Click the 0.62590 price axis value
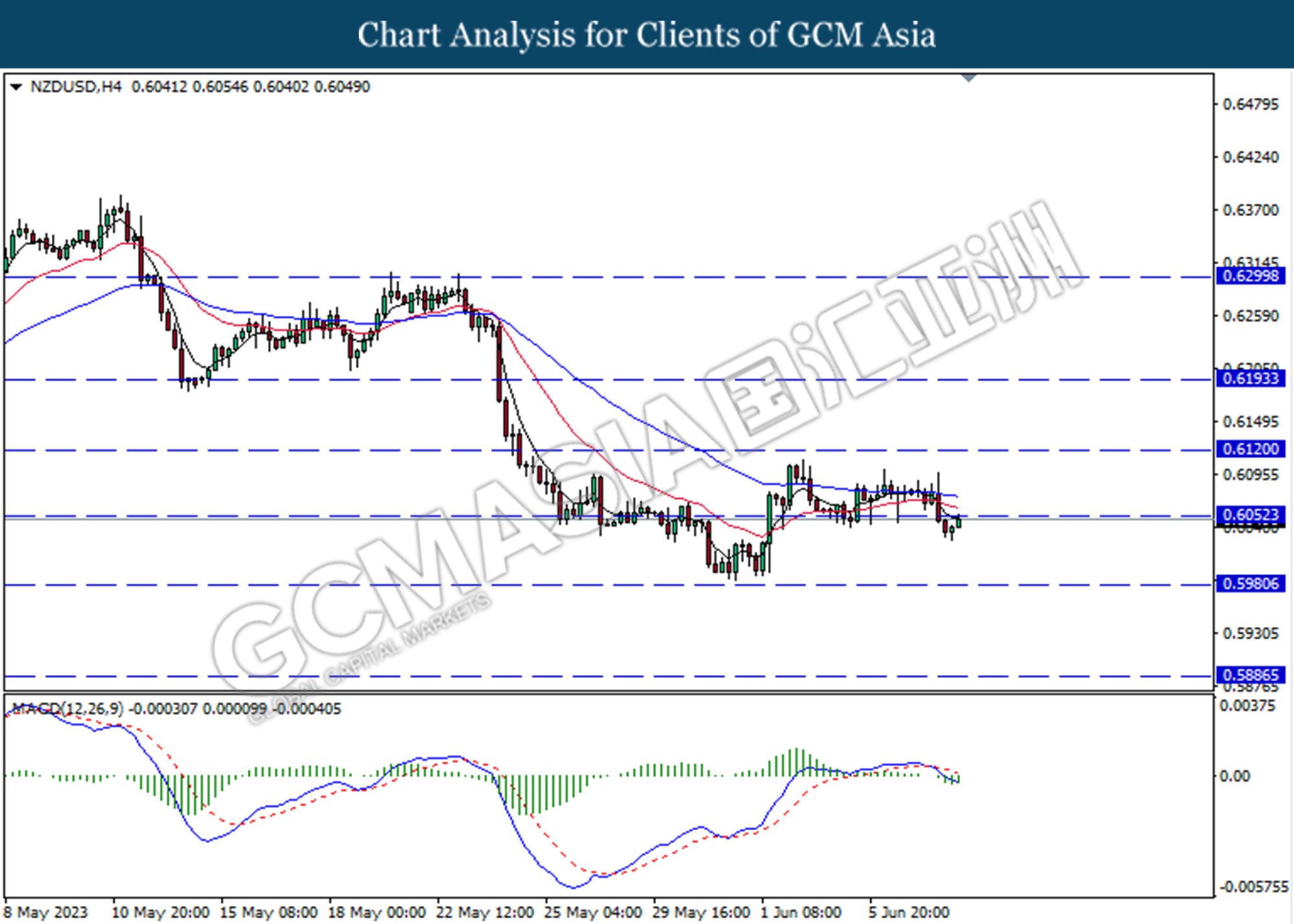 point(1251,316)
